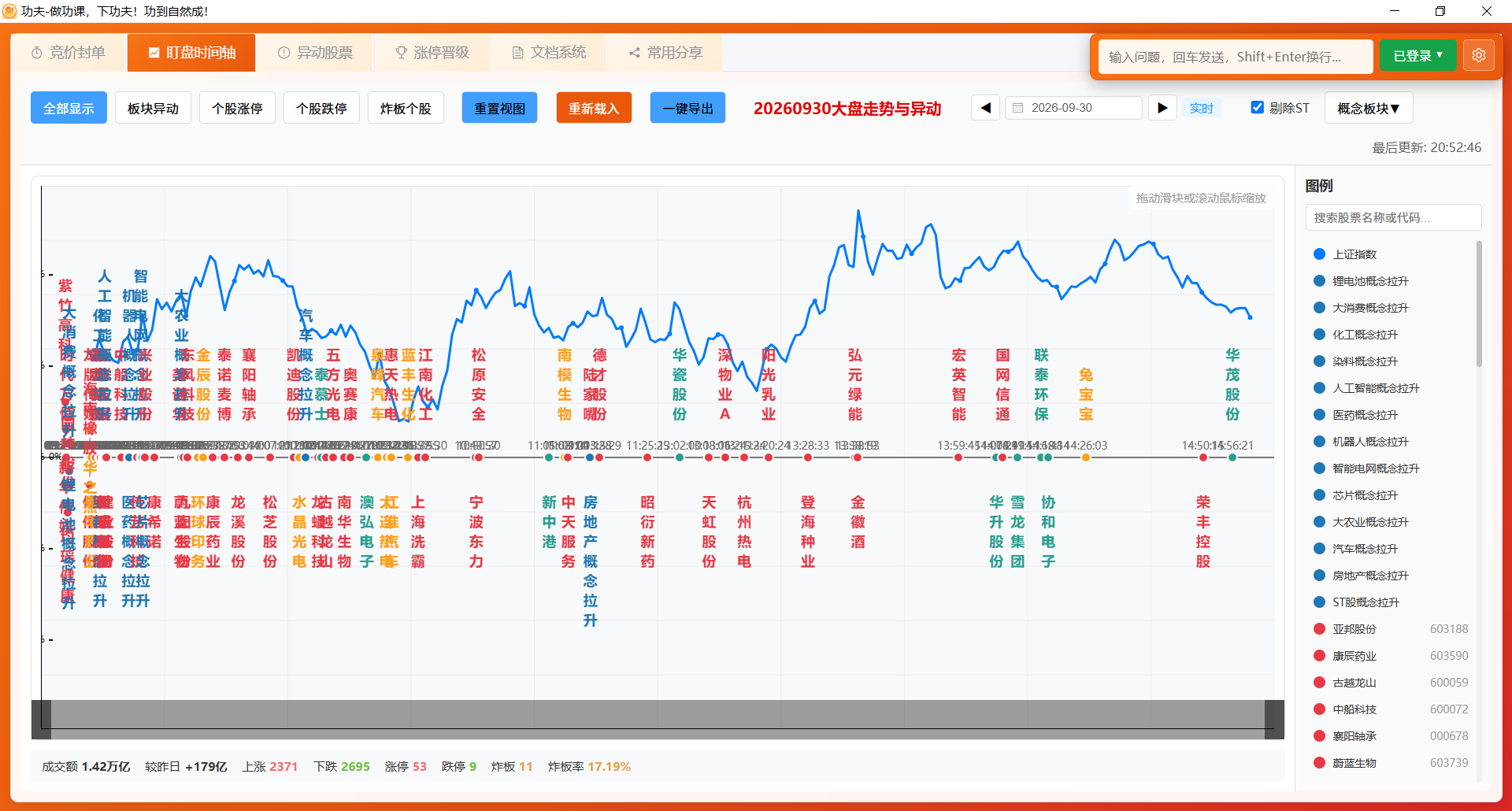Viewport: 1512px width, 811px height.
Task: Click the 重置视图 button
Action: click(x=499, y=108)
